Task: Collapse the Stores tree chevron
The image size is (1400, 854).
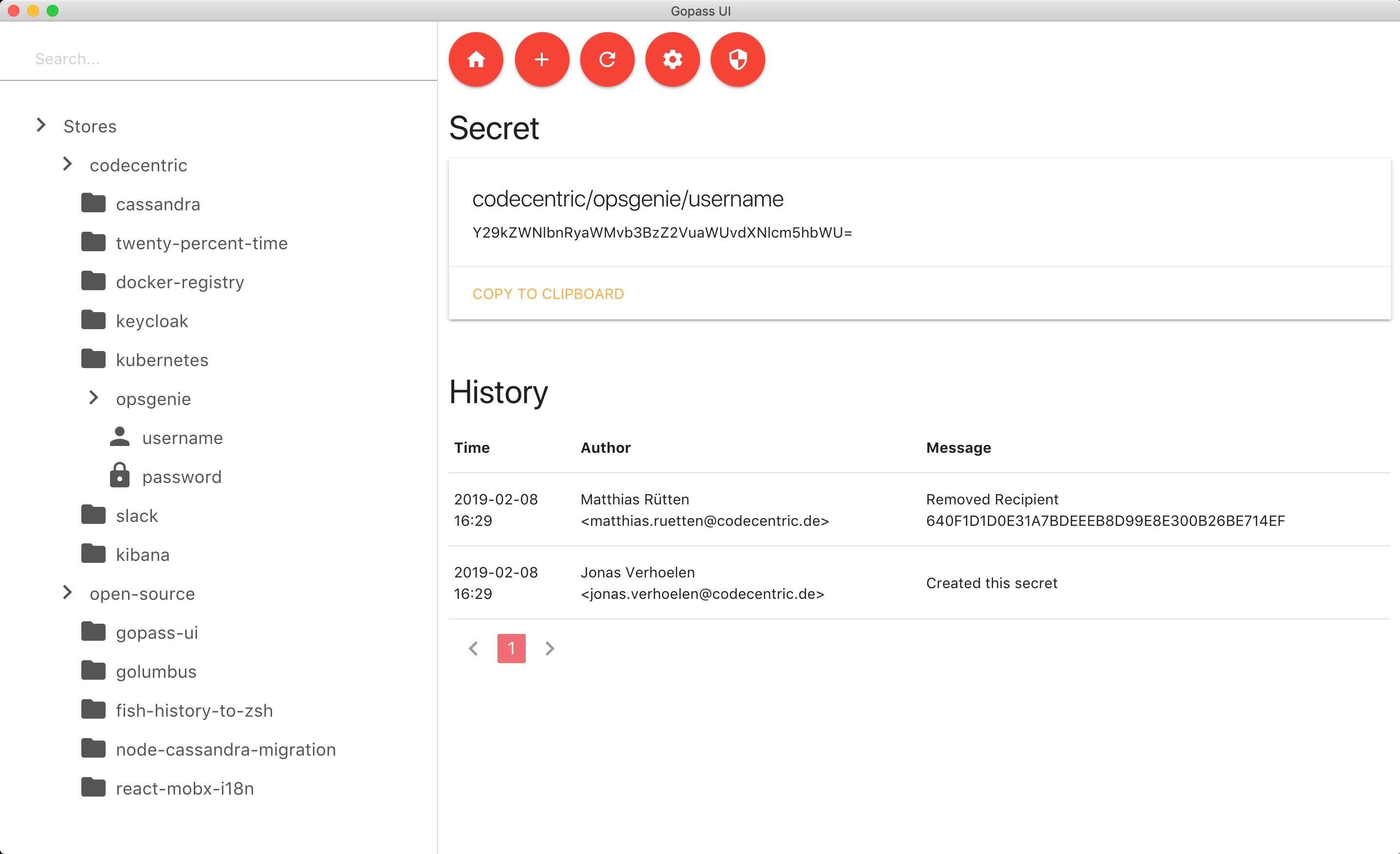Action: pos(41,125)
